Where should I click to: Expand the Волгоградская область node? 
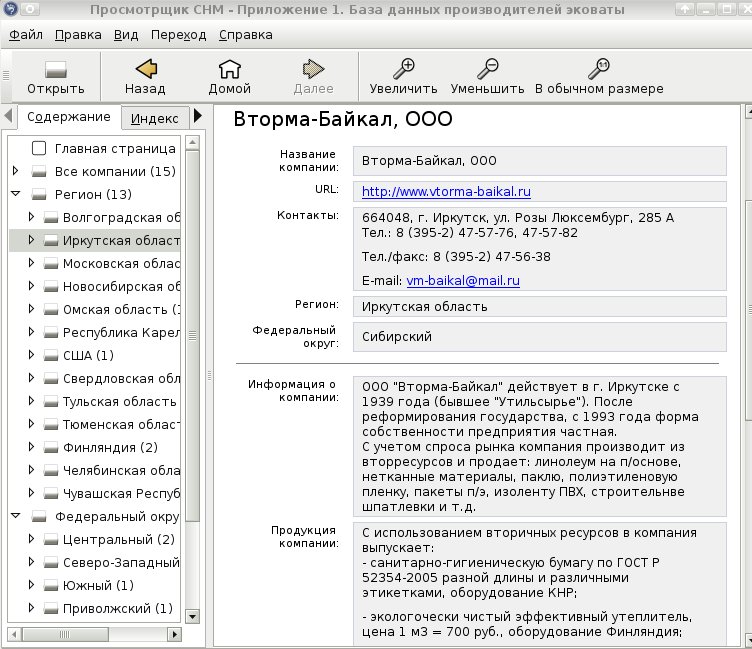pyautogui.click(x=31, y=217)
